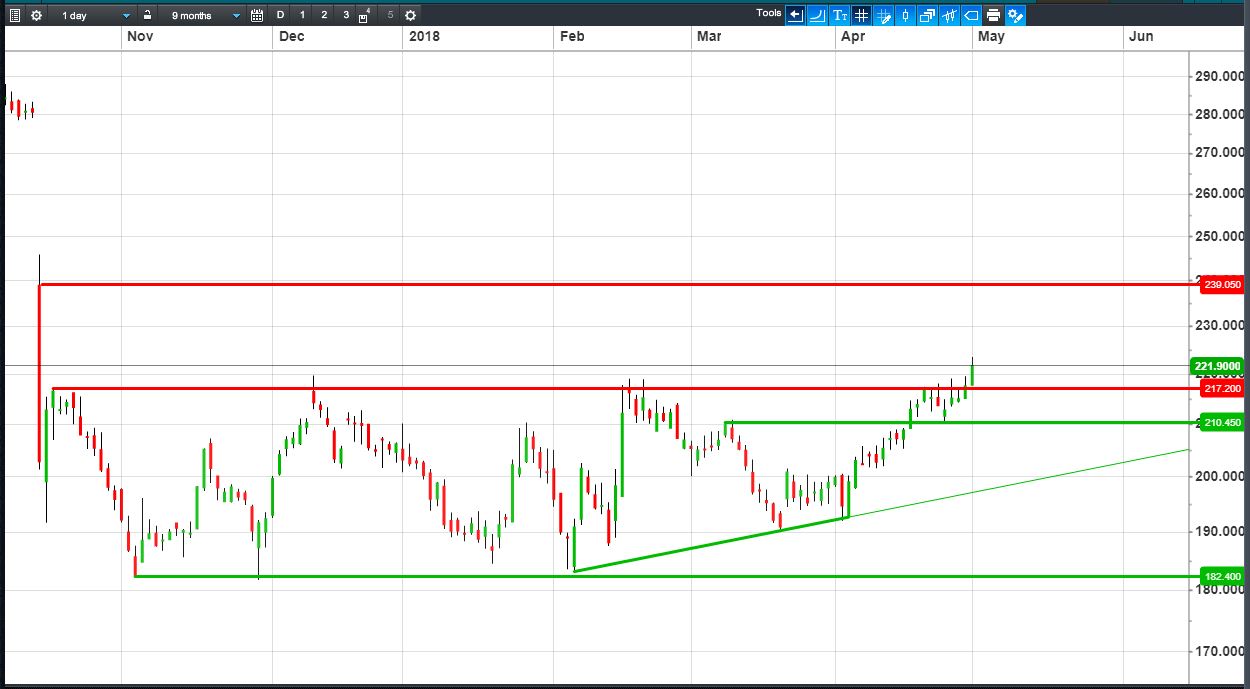Select chart template 1

302,15
